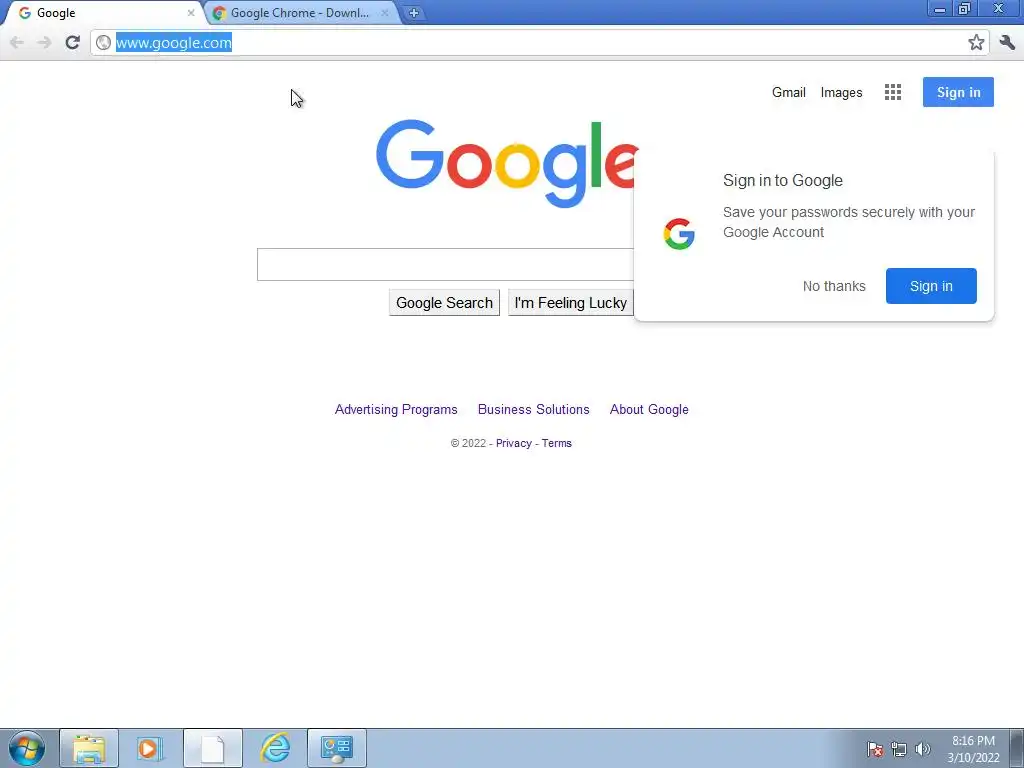
Task: Dismiss the popup with No thanks
Action: tap(834, 286)
